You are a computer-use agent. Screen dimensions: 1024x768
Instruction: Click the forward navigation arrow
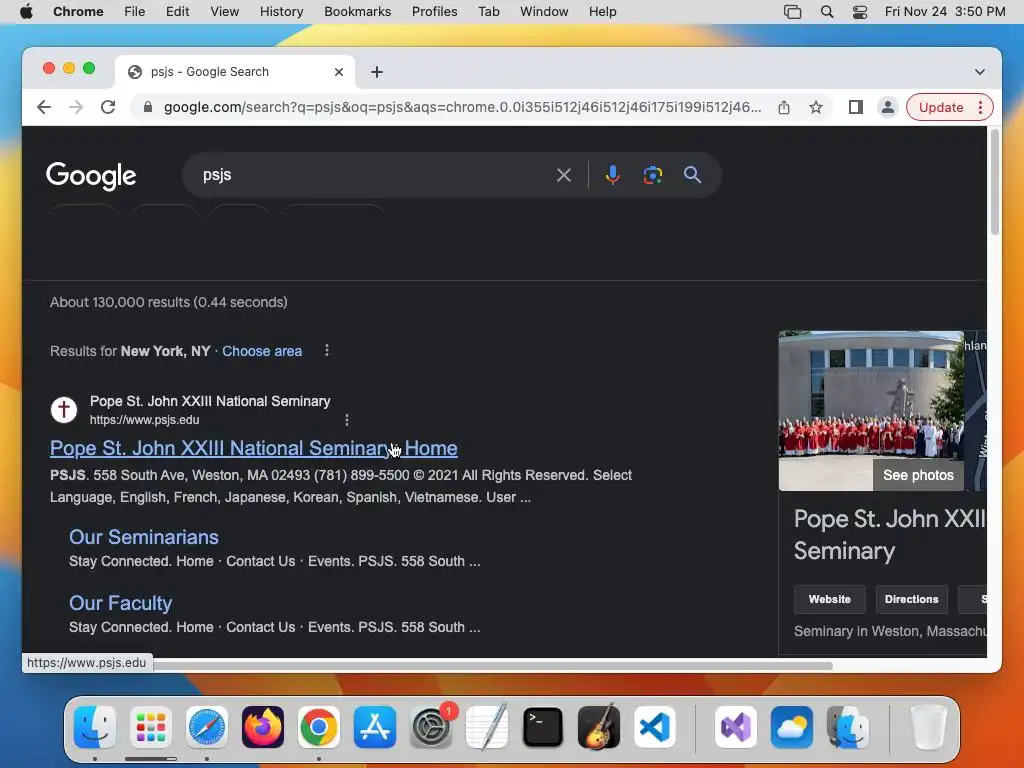click(76, 107)
